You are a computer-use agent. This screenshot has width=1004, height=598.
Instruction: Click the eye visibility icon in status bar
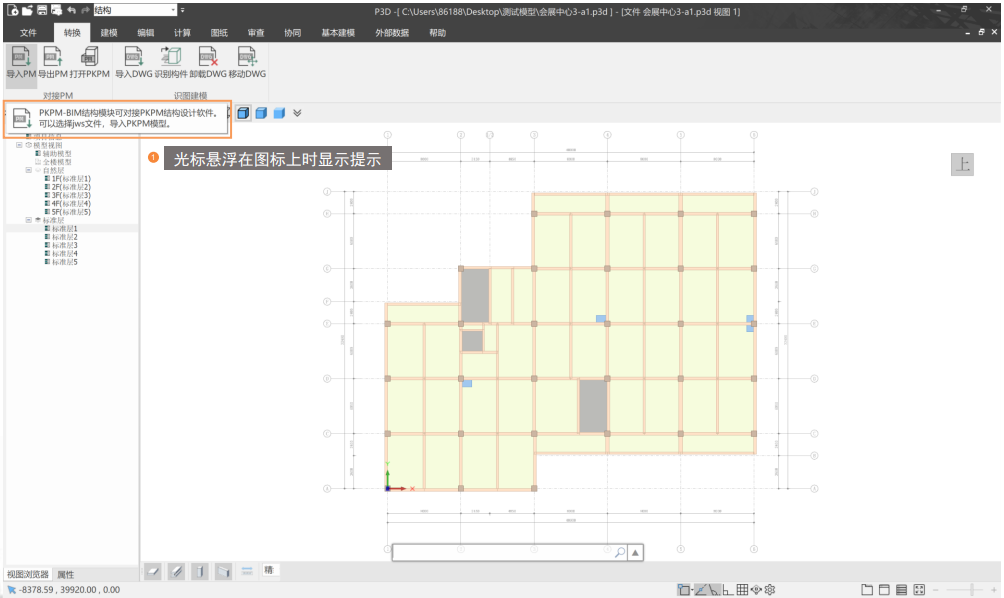point(756,590)
